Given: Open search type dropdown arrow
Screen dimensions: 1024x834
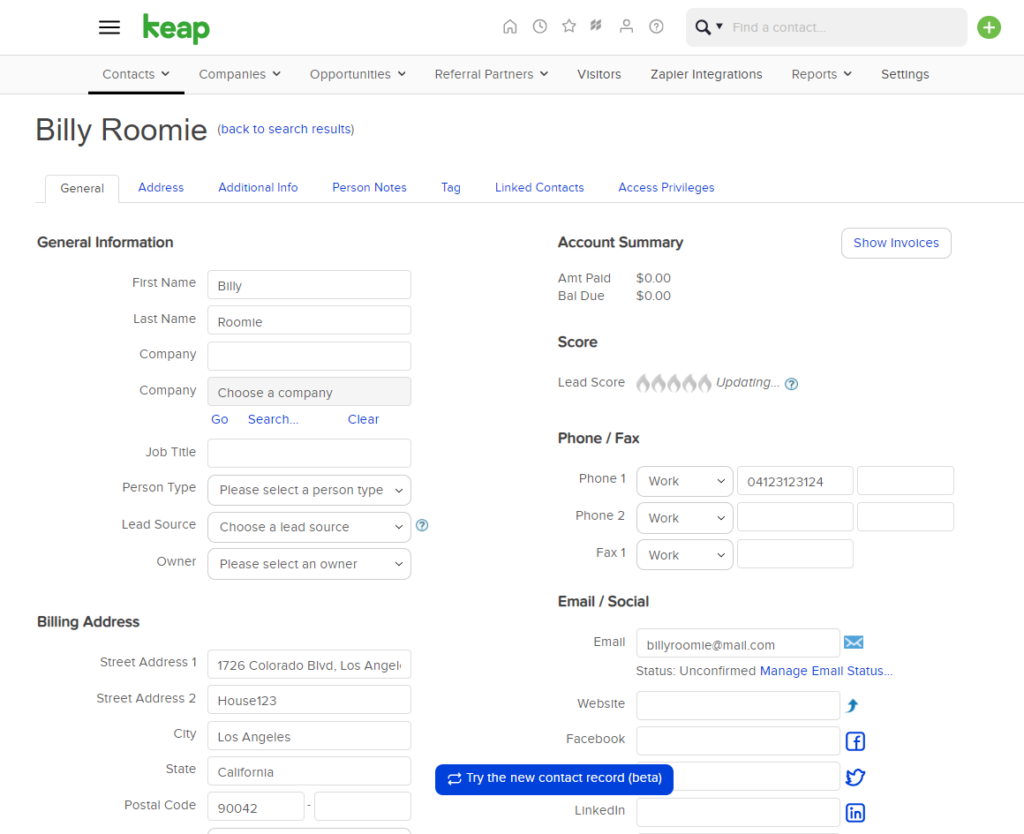Looking at the screenshot, I should coord(719,27).
